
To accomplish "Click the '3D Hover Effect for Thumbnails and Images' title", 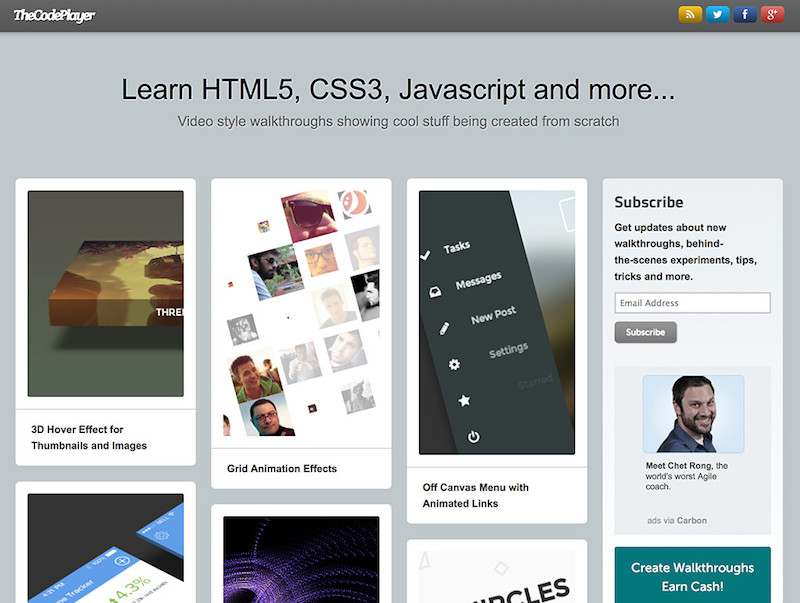I will (x=89, y=437).
